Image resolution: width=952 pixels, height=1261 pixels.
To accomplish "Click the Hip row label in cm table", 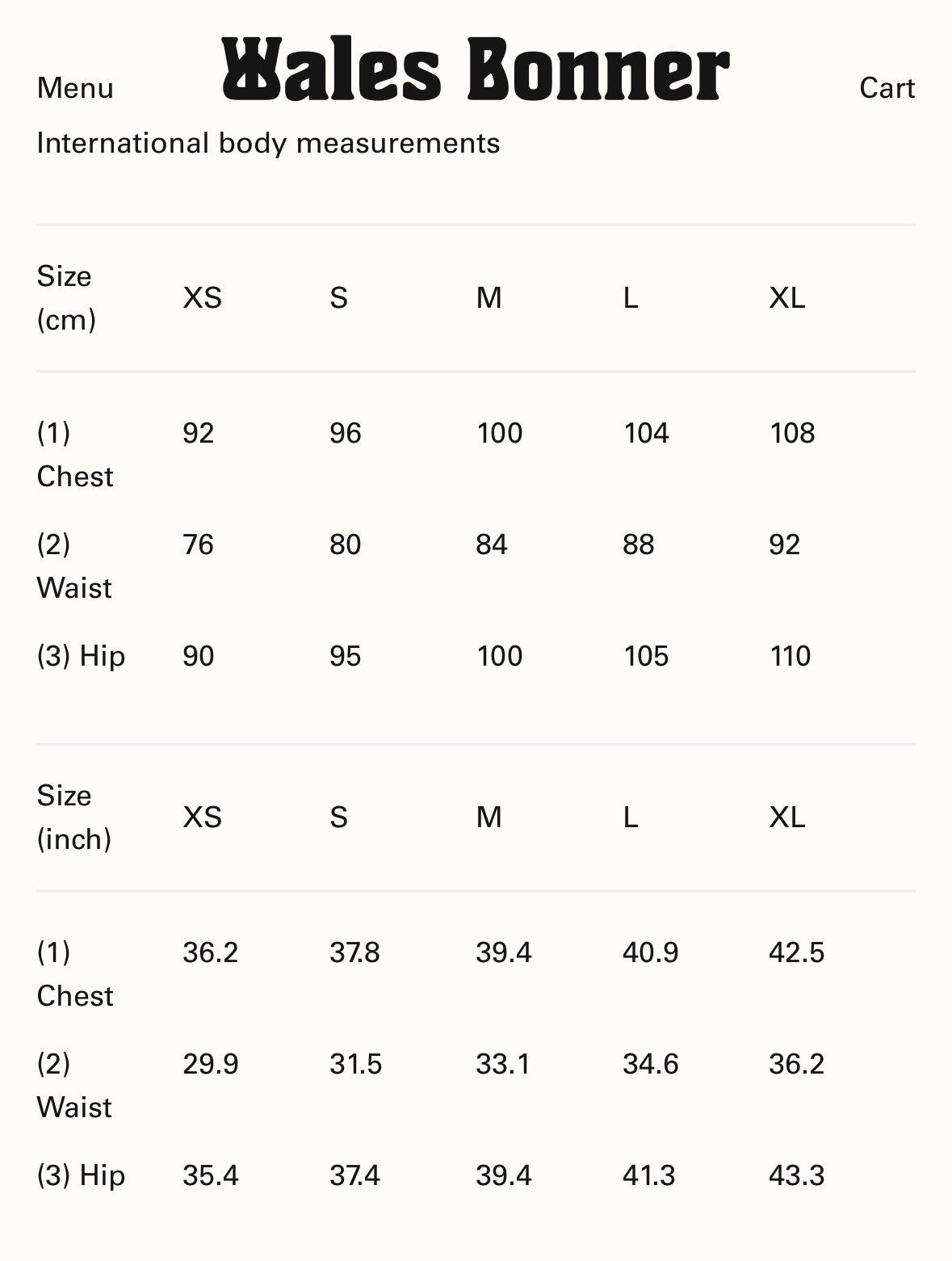I will [81, 656].
